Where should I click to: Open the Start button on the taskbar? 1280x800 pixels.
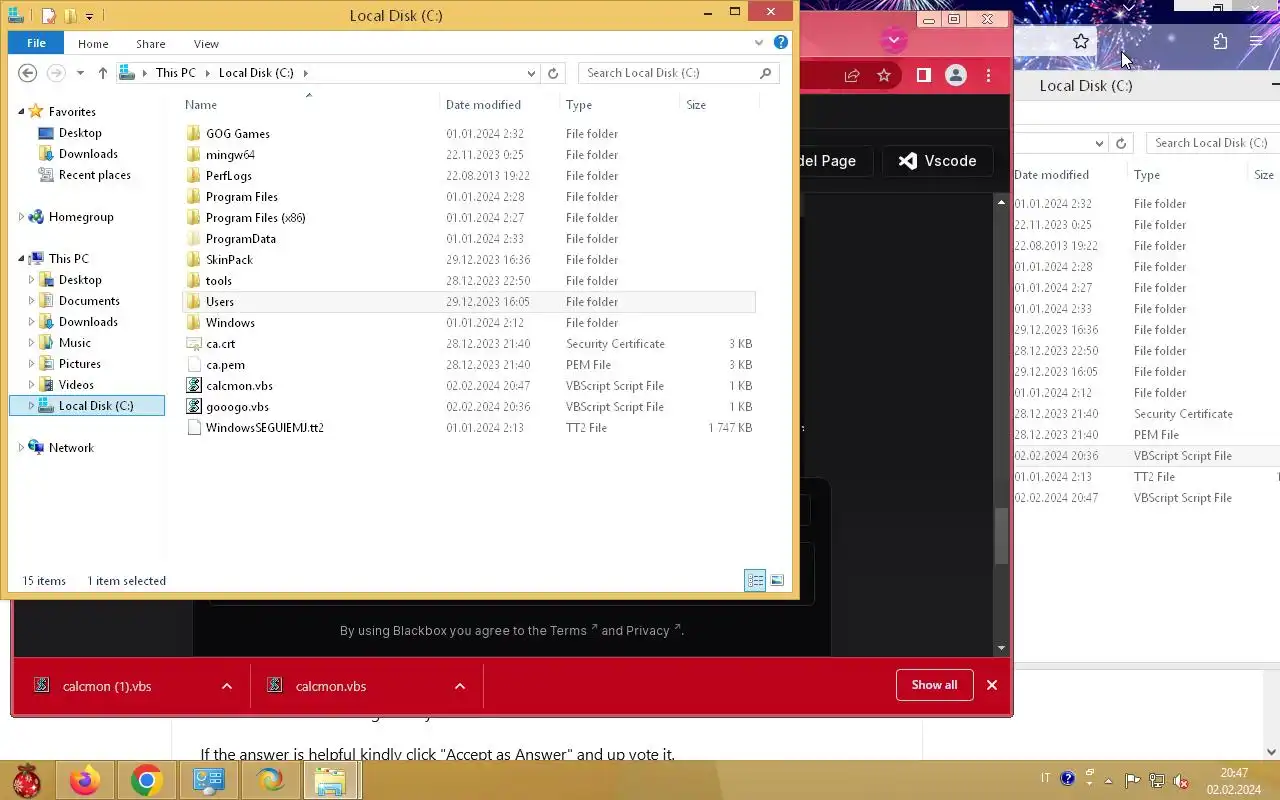point(27,780)
